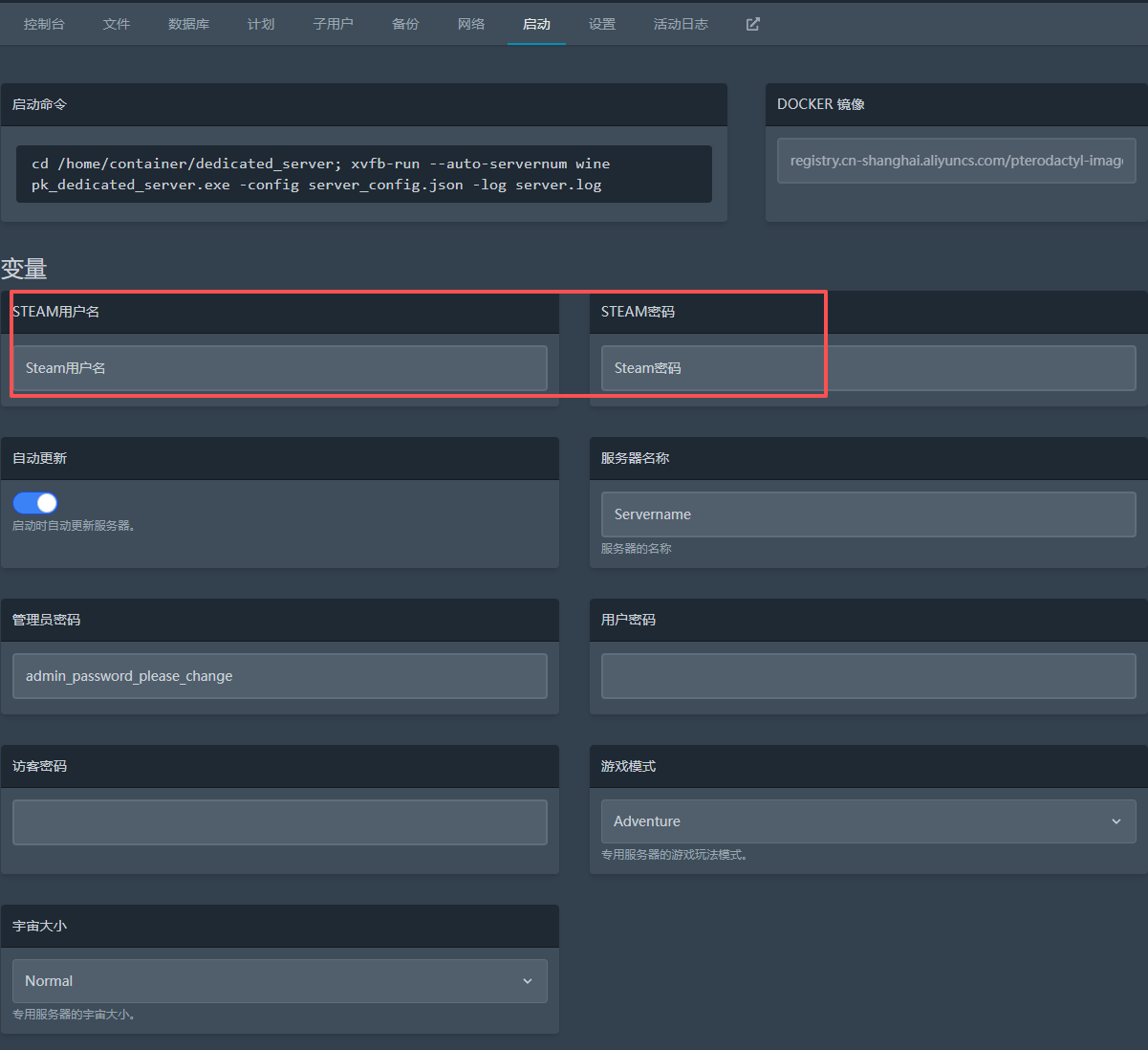Click the Steam用户名 input field
Viewport: 1148px width, 1050px height.
[x=279, y=368]
